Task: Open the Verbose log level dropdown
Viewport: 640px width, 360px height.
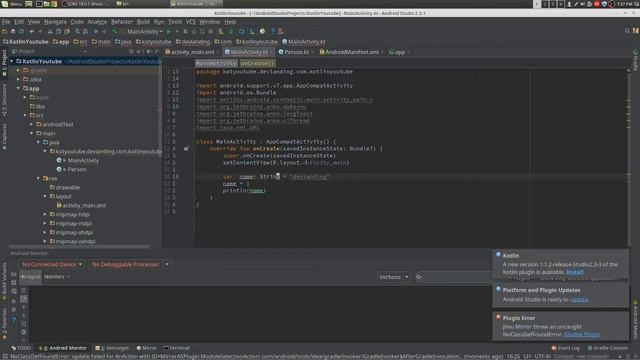Action: (x=393, y=277)
